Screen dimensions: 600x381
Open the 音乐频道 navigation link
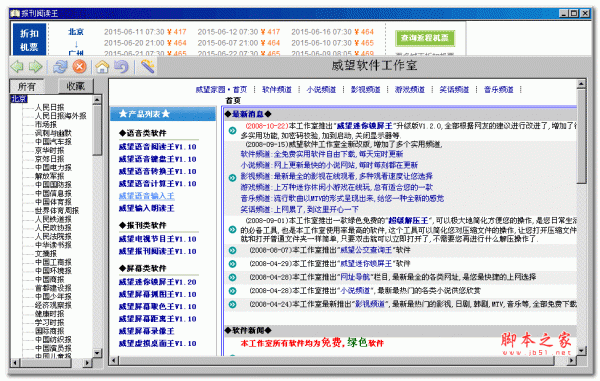[499, 90]
